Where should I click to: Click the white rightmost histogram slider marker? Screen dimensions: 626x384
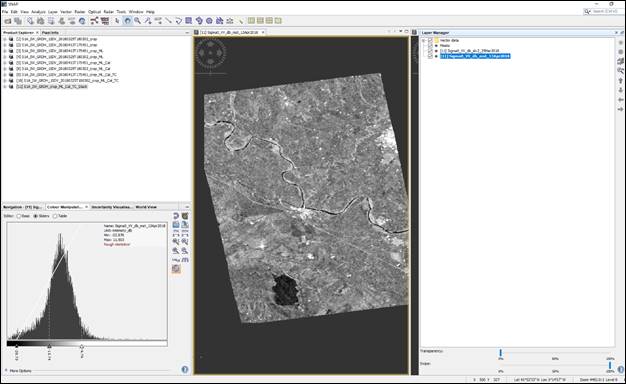coord(81,346)
